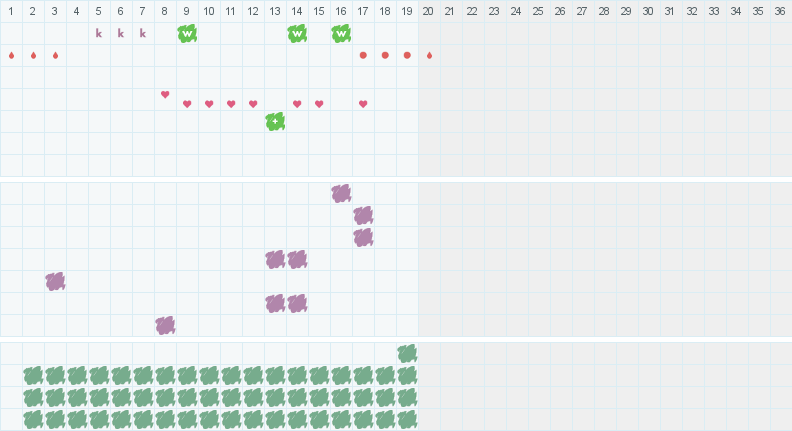Select day header '35'
The width and height of the screenshot is (792, 431).
[x=758, y=11]
